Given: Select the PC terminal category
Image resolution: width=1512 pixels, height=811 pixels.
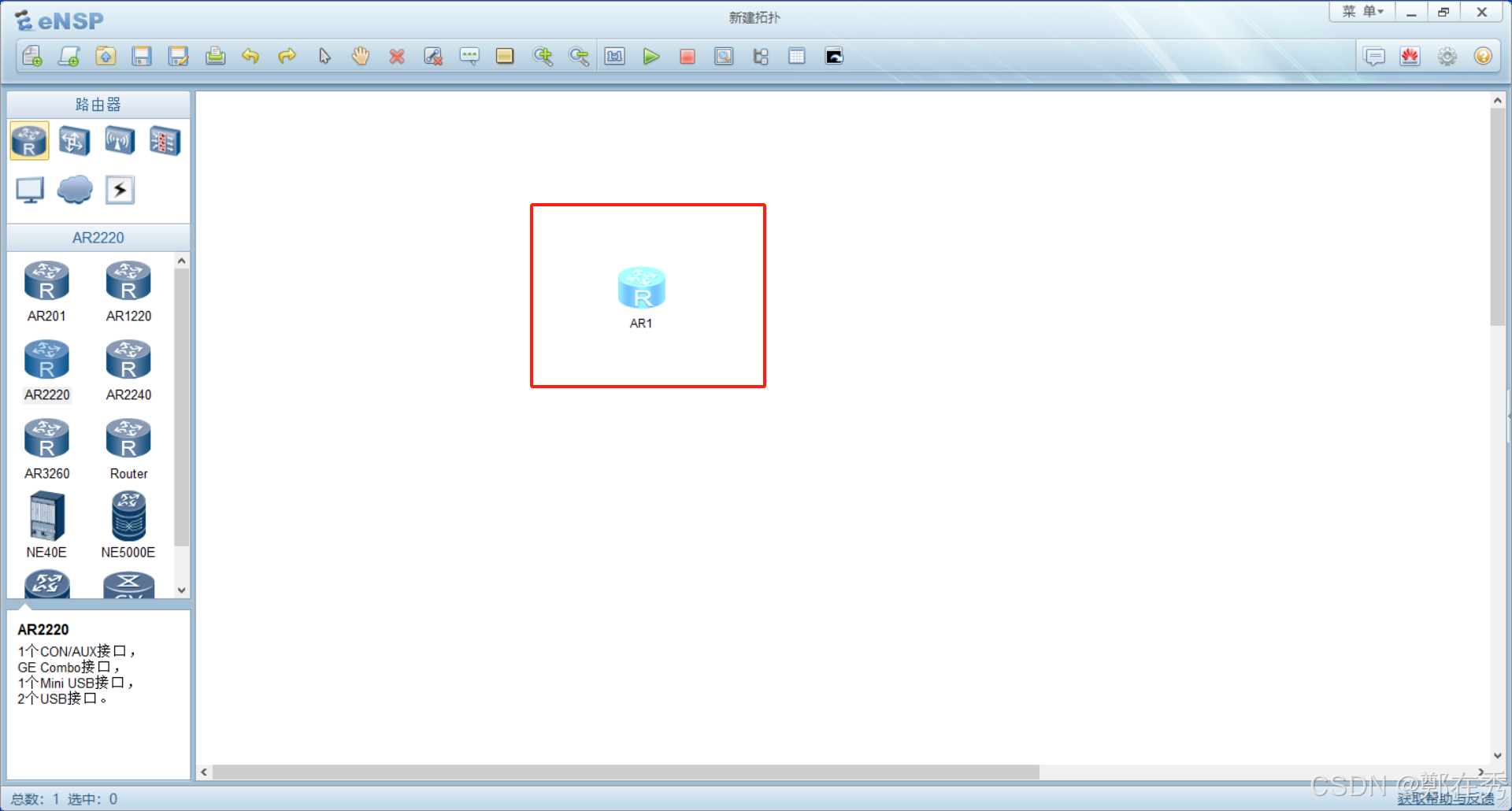Looking at the screenshot, I should click(x=30, y=190).
